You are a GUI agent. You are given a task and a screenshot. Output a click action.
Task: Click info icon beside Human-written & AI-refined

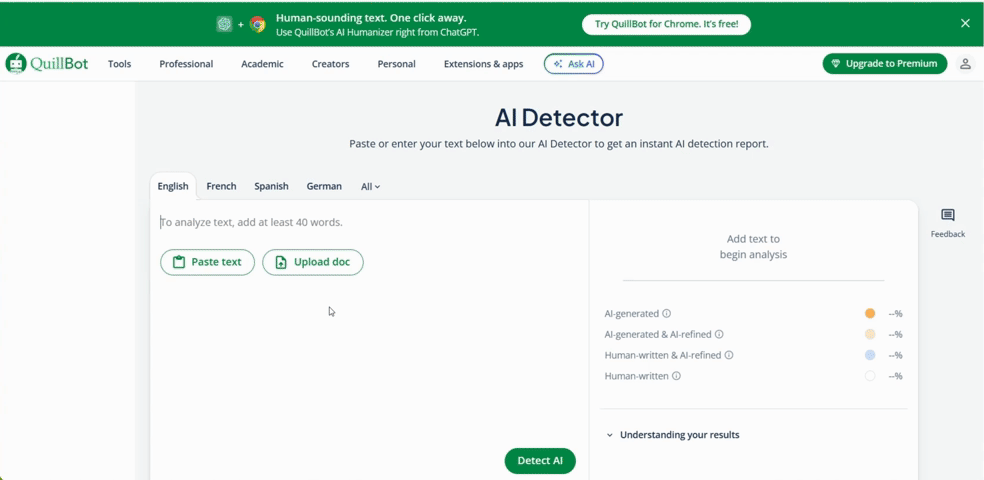coord(729,355)
